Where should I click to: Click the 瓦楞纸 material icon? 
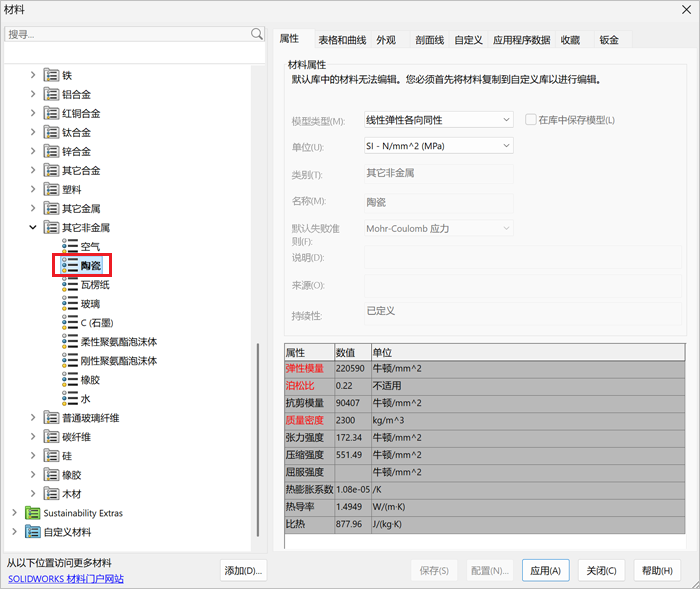(70, 284)
